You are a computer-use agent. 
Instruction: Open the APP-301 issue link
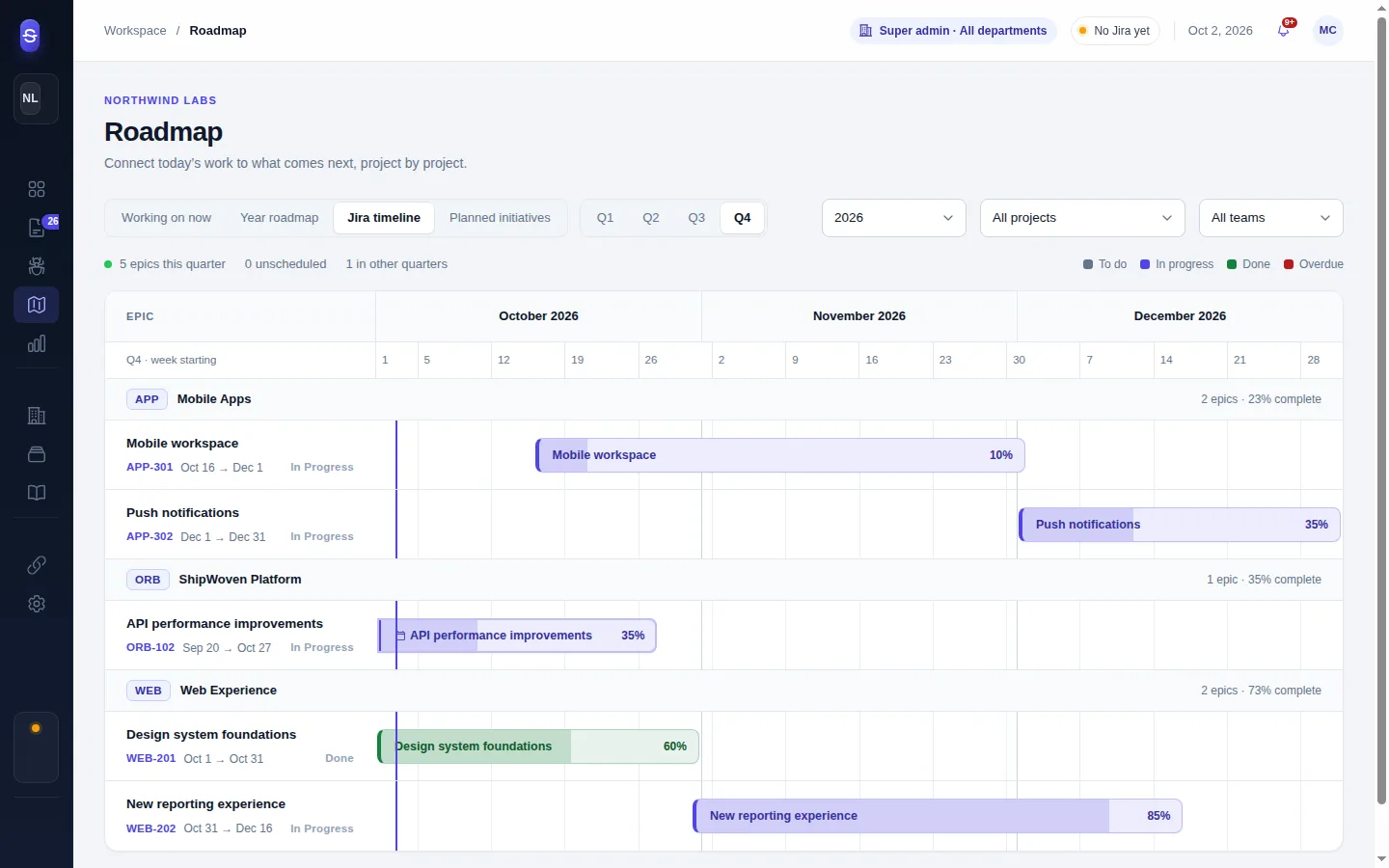click(150, 467)
